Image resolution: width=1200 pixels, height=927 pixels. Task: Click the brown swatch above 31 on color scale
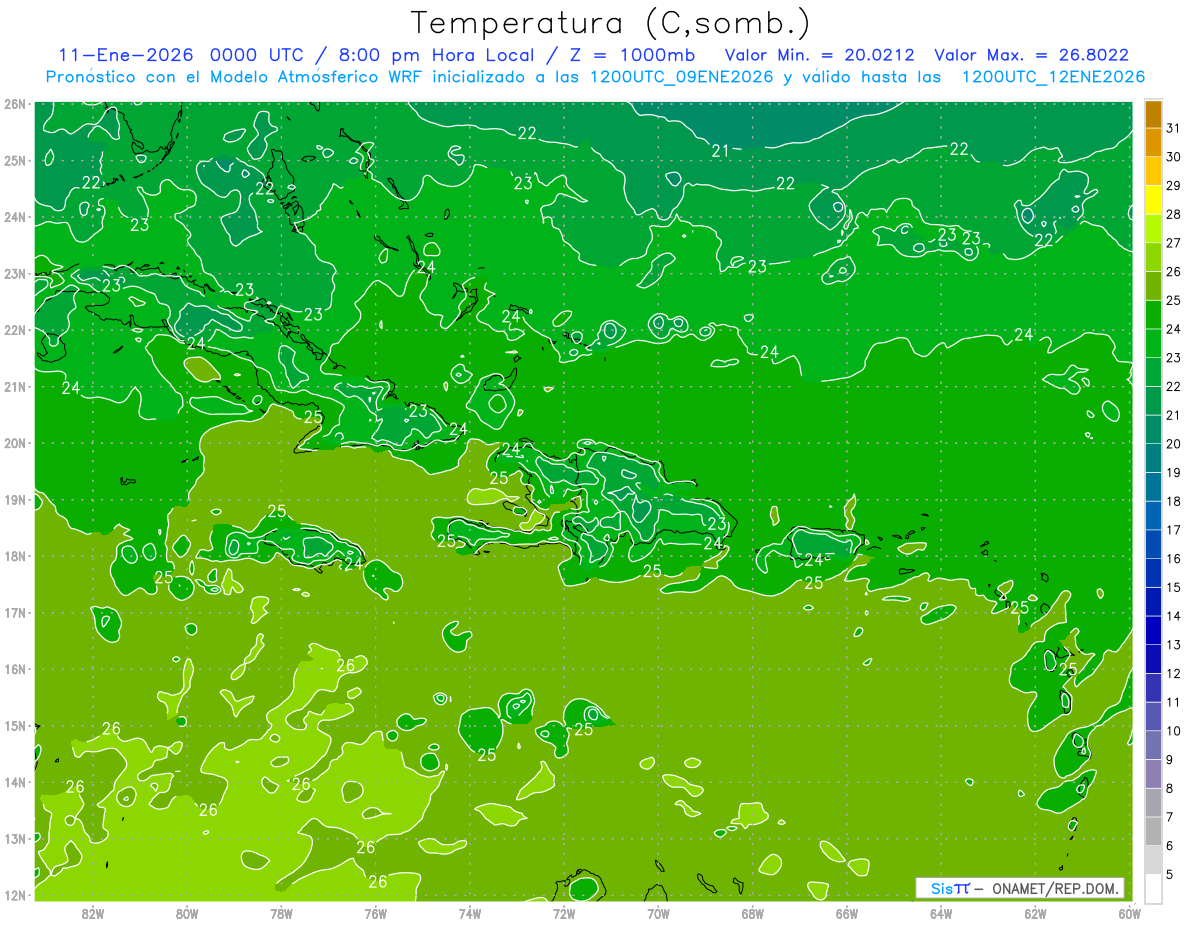[1153, 114]
